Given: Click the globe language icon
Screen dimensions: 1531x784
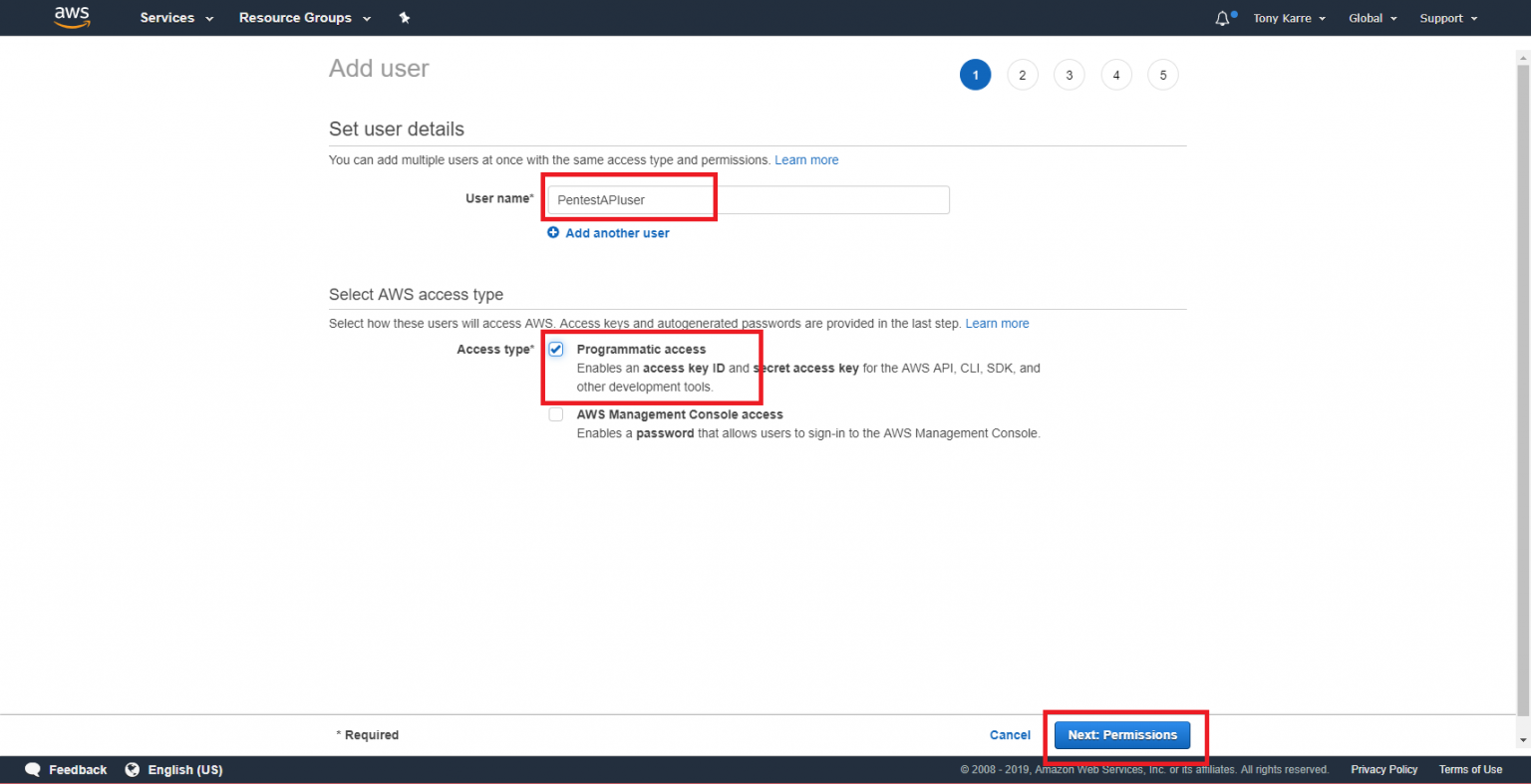Looking at the screenshot, I should pyautogui.click(x=133, y=769).
